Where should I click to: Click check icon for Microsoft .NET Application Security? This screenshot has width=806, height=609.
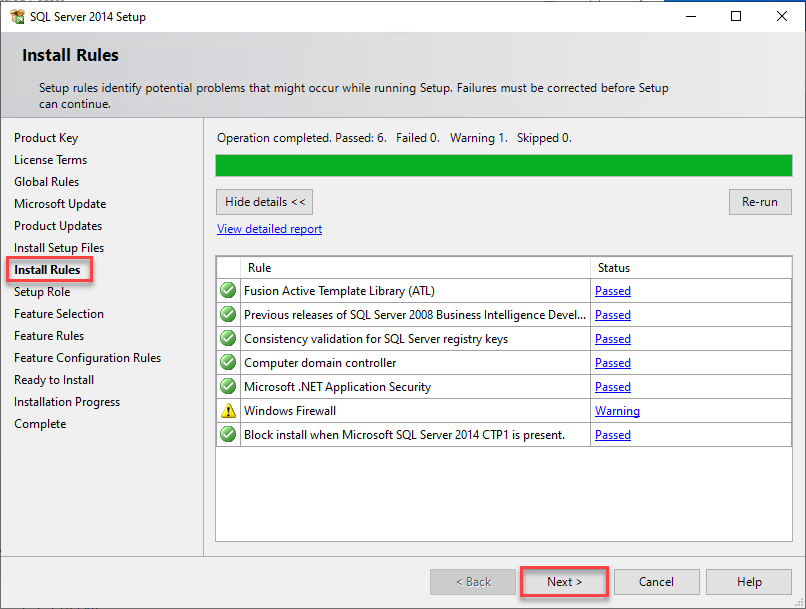coord(228,386)
